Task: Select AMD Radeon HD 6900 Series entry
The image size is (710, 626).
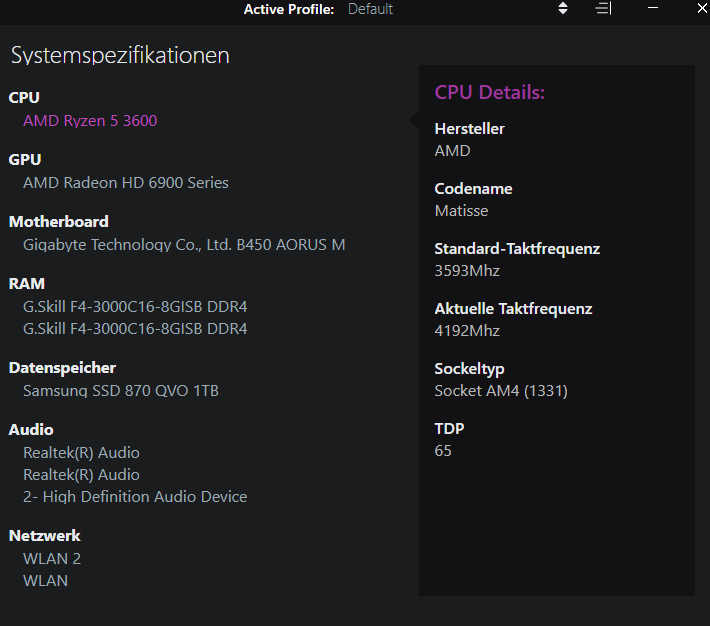Action: (126, 183)
